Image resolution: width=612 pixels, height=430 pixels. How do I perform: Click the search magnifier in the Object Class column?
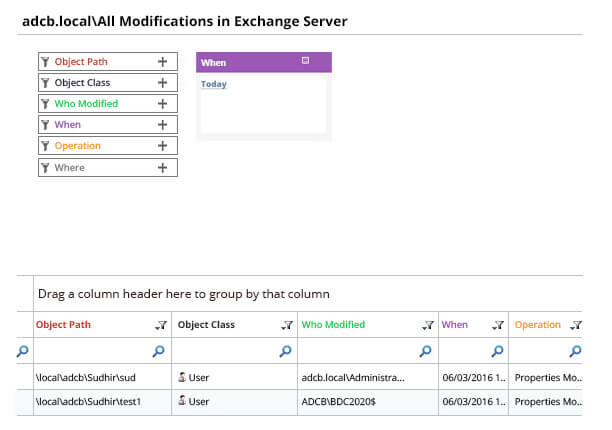tap(286, 351)
